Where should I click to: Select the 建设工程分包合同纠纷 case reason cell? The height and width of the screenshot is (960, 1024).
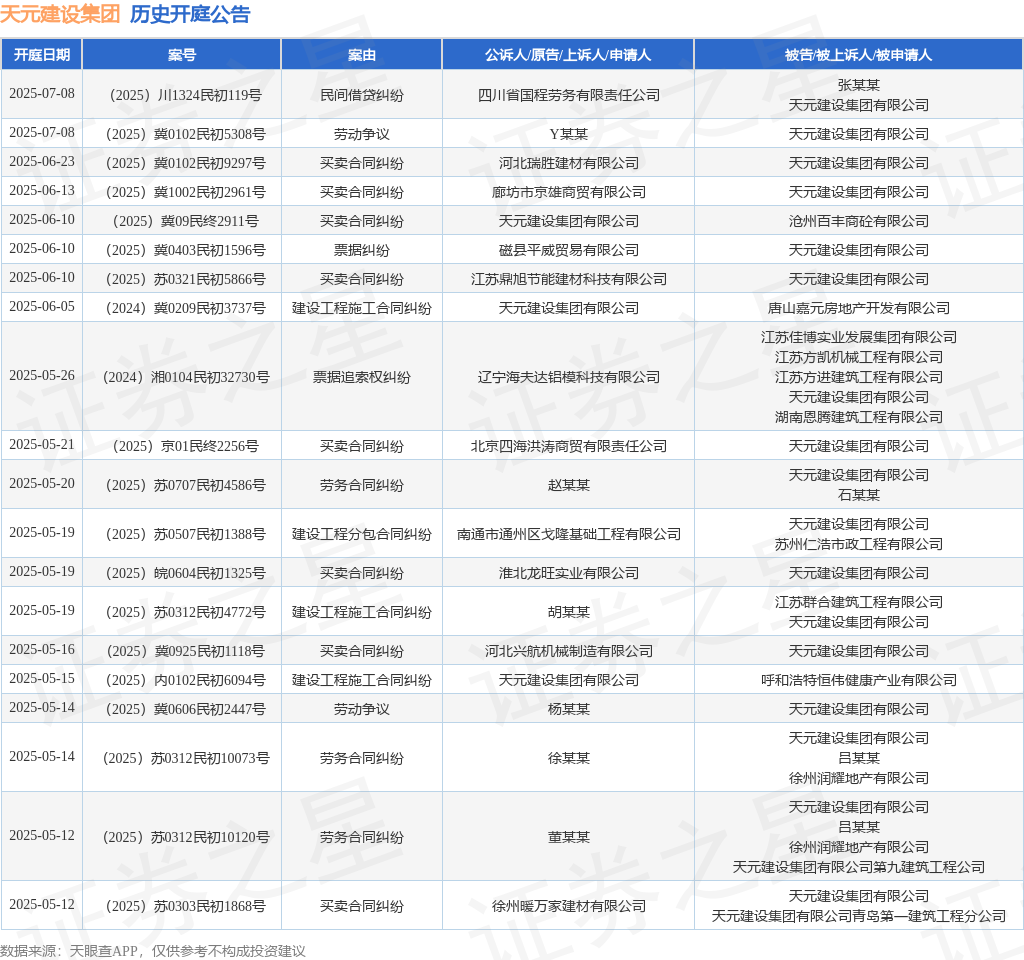(362, 534)
